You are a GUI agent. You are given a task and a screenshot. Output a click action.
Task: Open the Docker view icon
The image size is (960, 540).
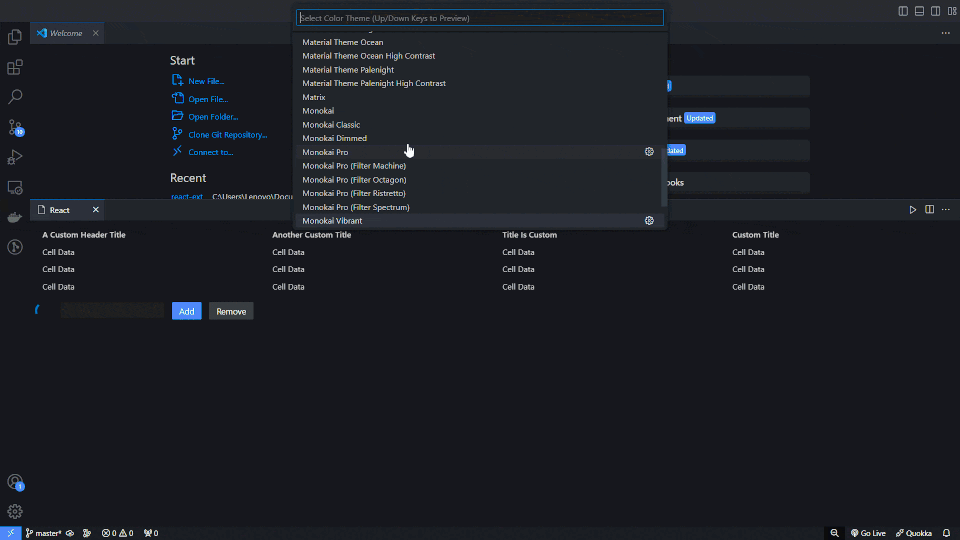coord(15,217)
